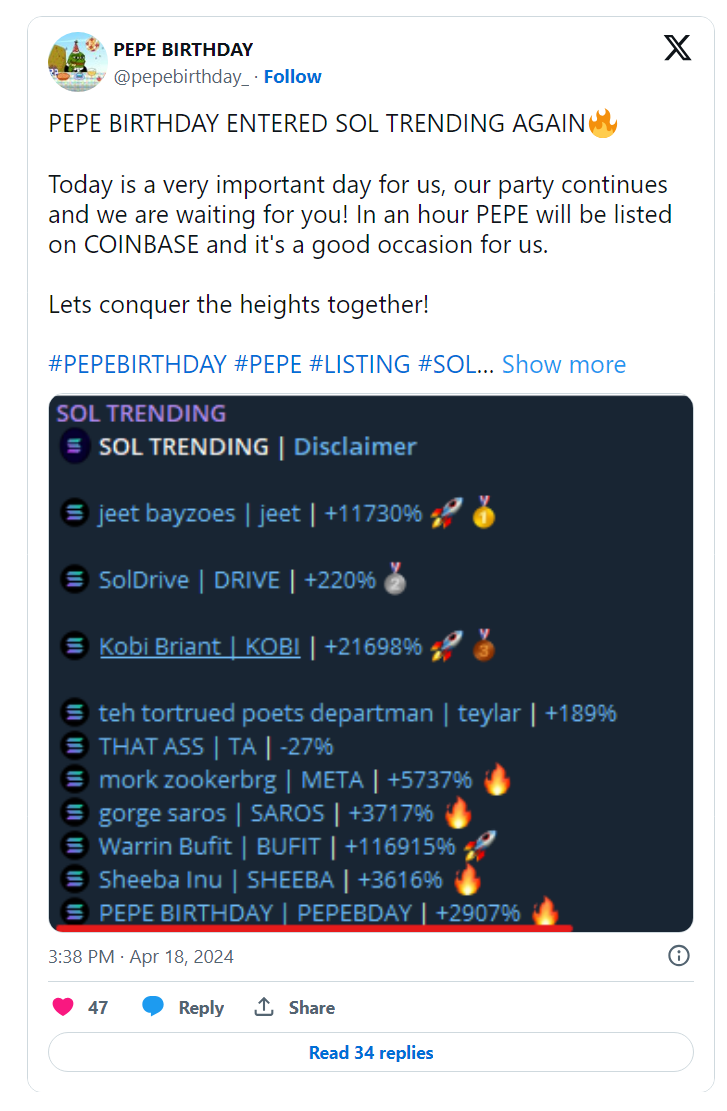Click the reply speech bubble icon
This screenshot has width=727, height=1111.
click(x=153, y=1007)
